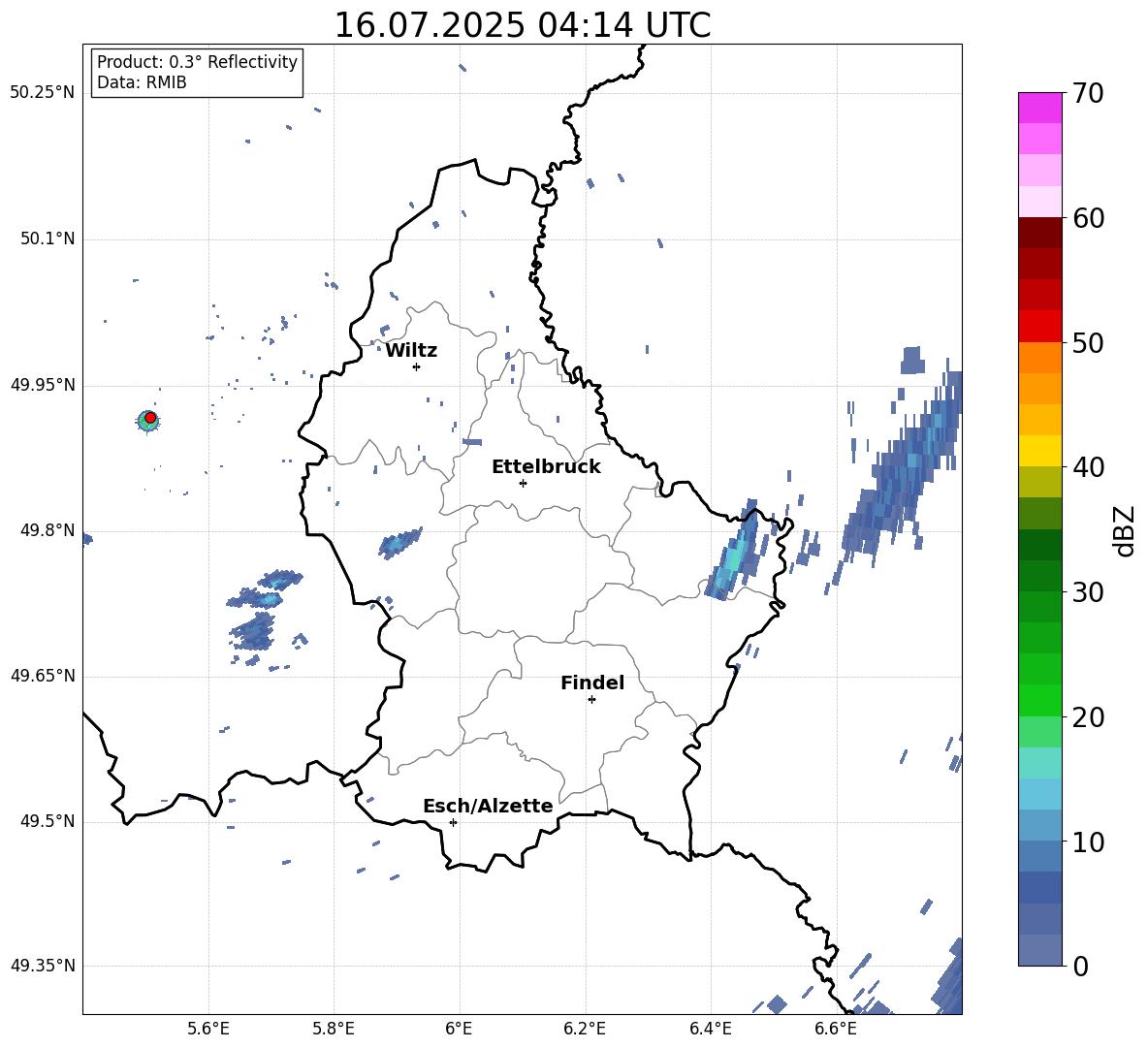This screenshot has width=1148, height=1048.
Task: Click the colorbar value 60
Action: pyautogui.click(x=1088, y=218)
